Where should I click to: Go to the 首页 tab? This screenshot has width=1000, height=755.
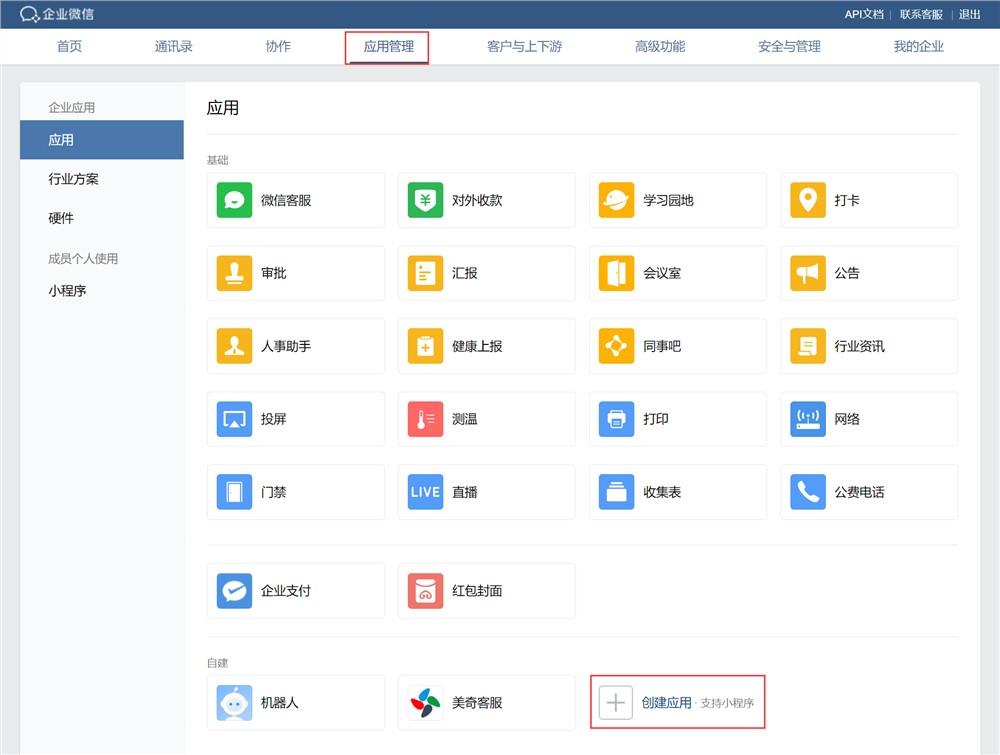coord(70,47)
